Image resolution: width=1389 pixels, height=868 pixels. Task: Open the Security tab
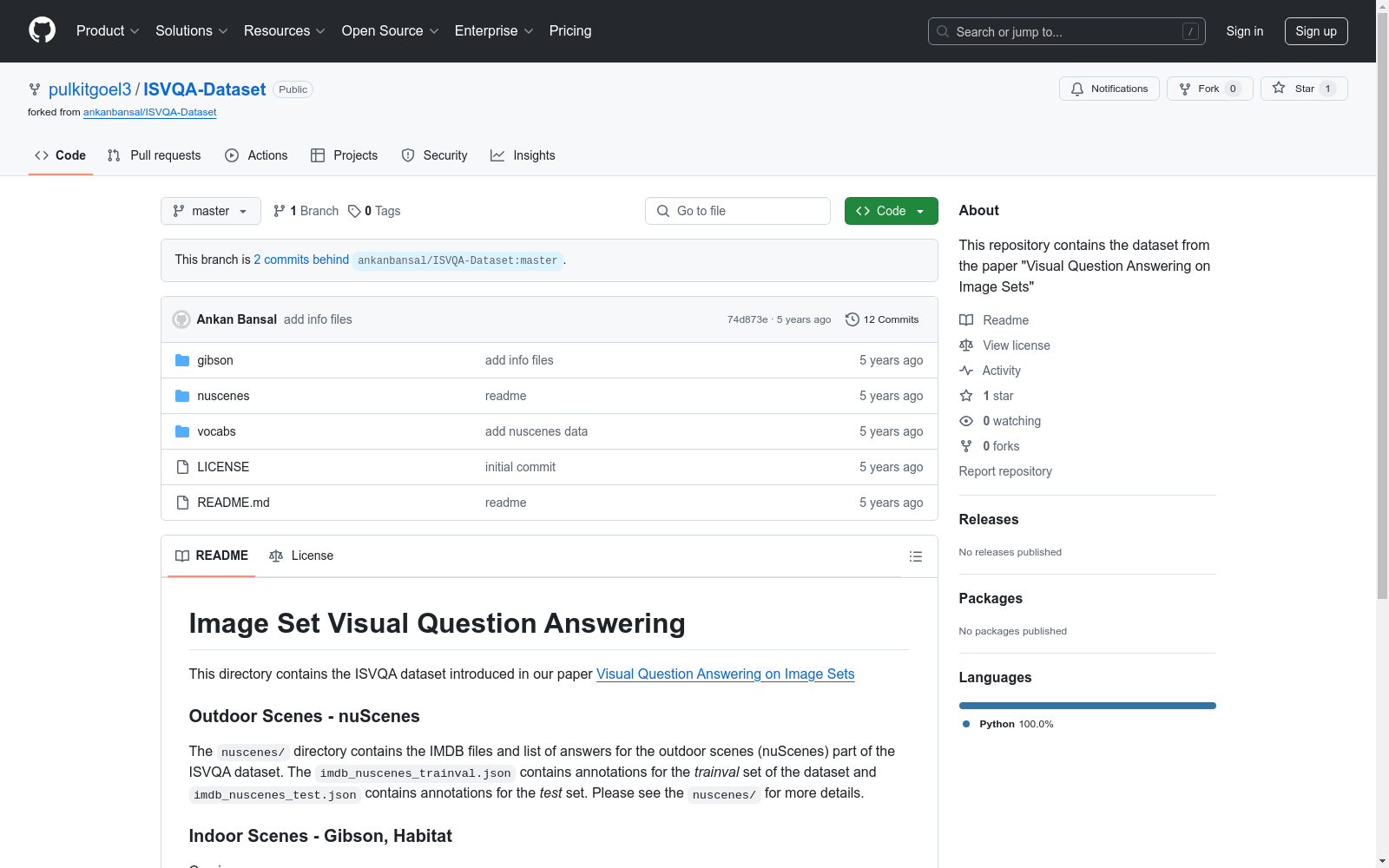[x=435, y=155]
